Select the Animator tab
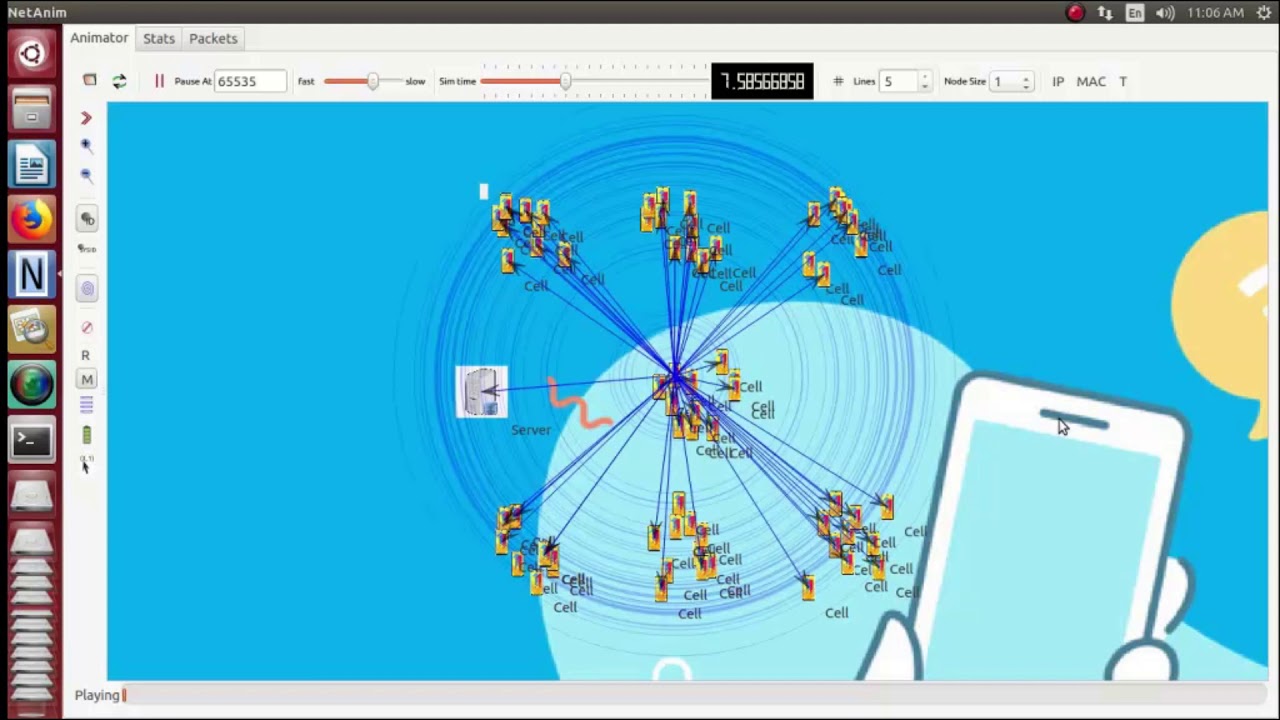This screenshot has height=720, width=1280. click(99, 38)
